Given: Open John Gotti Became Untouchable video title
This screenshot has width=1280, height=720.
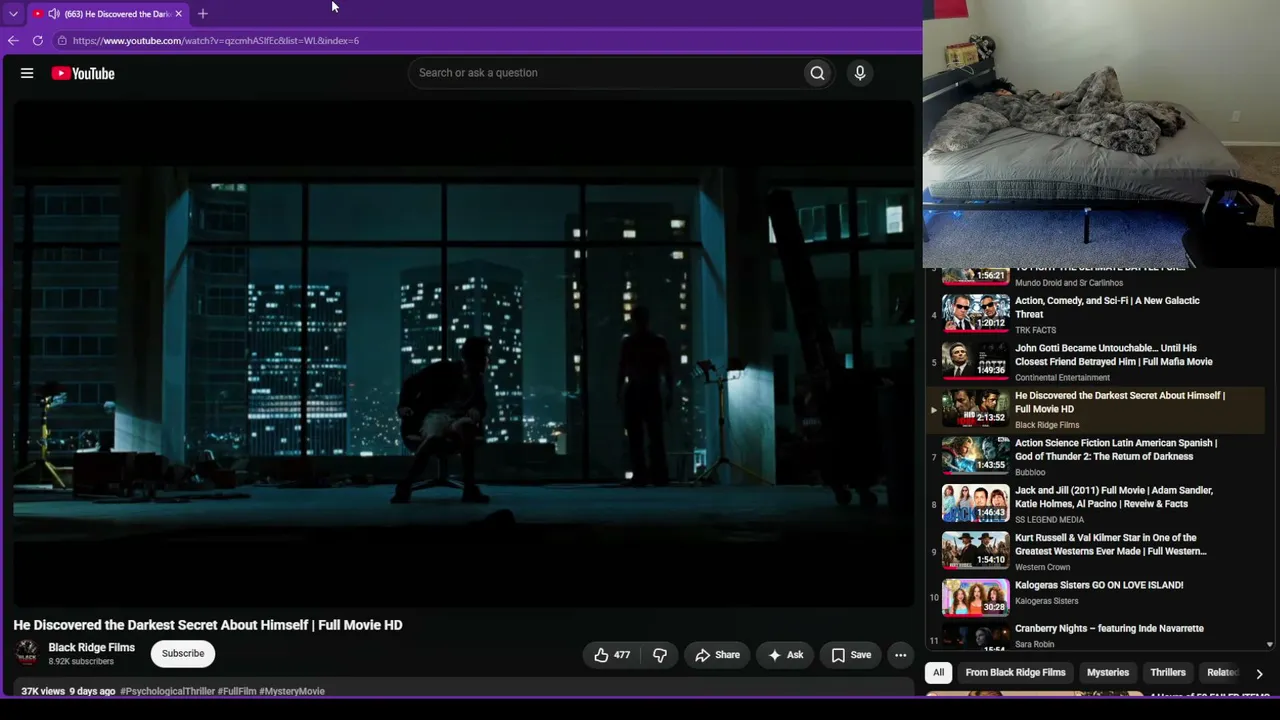Looking at the screenshot, I should pos(1113,355).
